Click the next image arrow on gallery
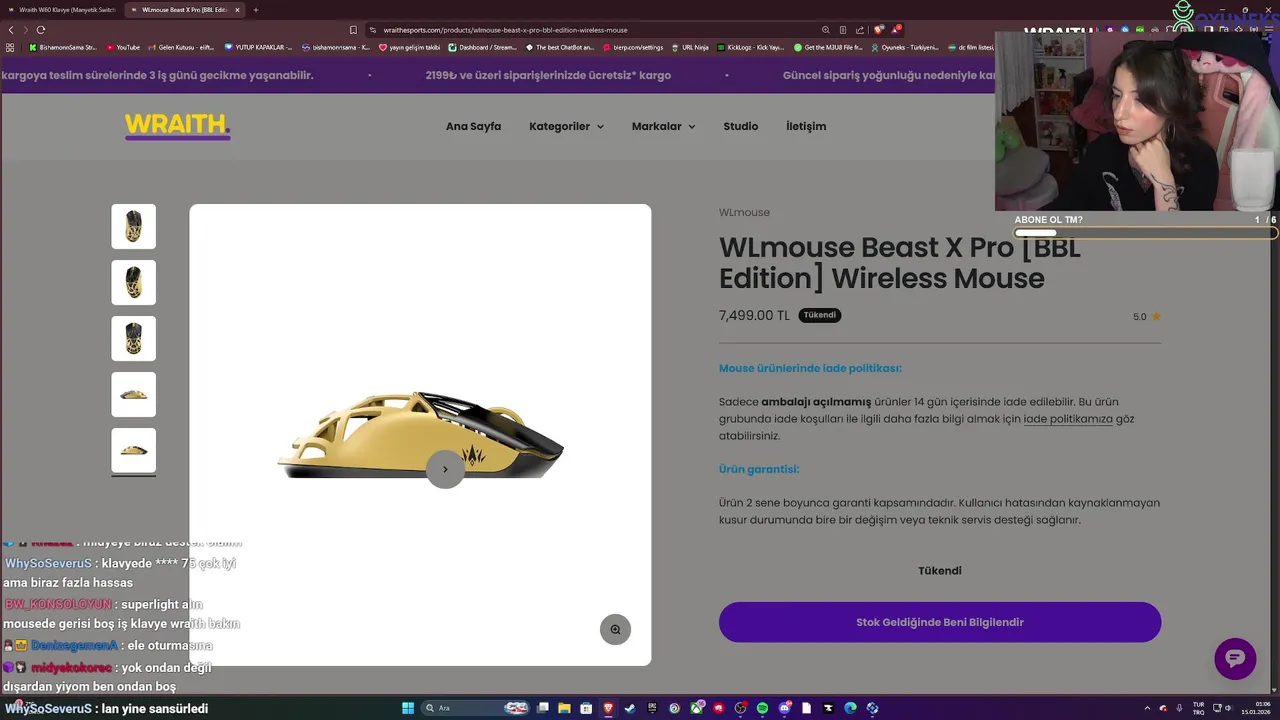Screen dimensions: 1280x720 [445, 469]
